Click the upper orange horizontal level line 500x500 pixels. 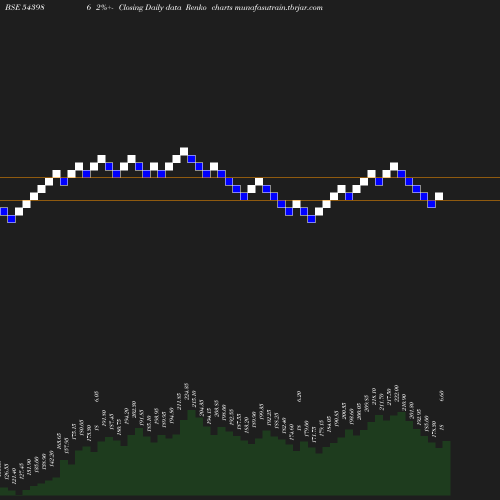pyautogui.click(x=250, y=178)
